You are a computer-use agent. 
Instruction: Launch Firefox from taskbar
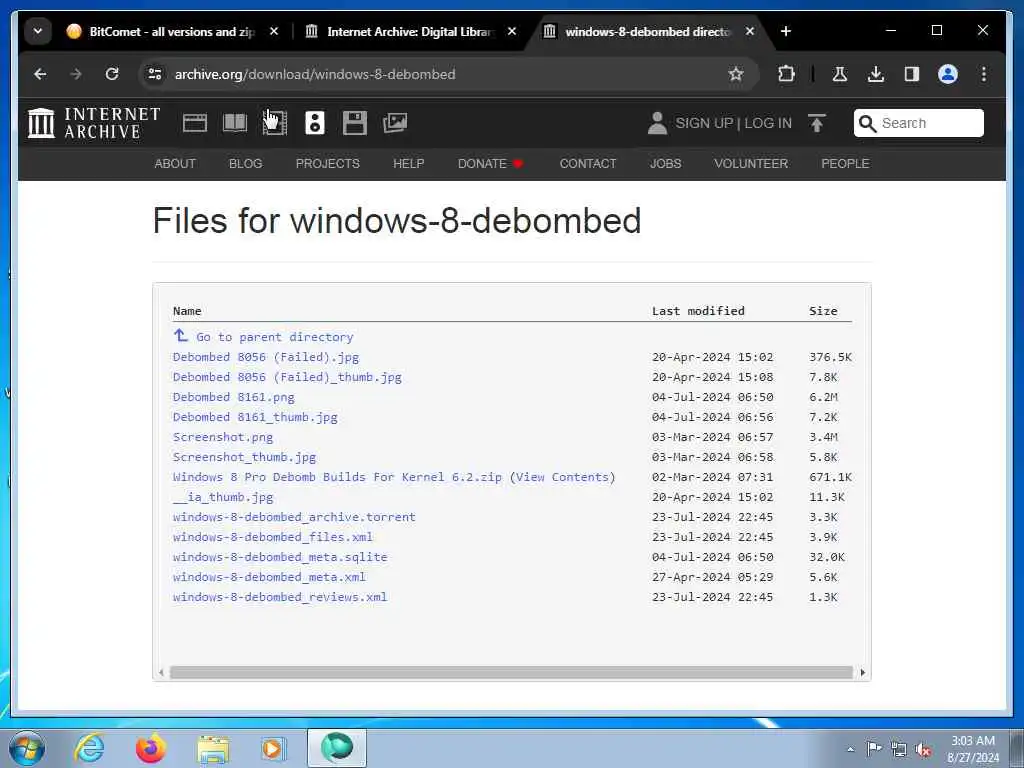[151, 748]
